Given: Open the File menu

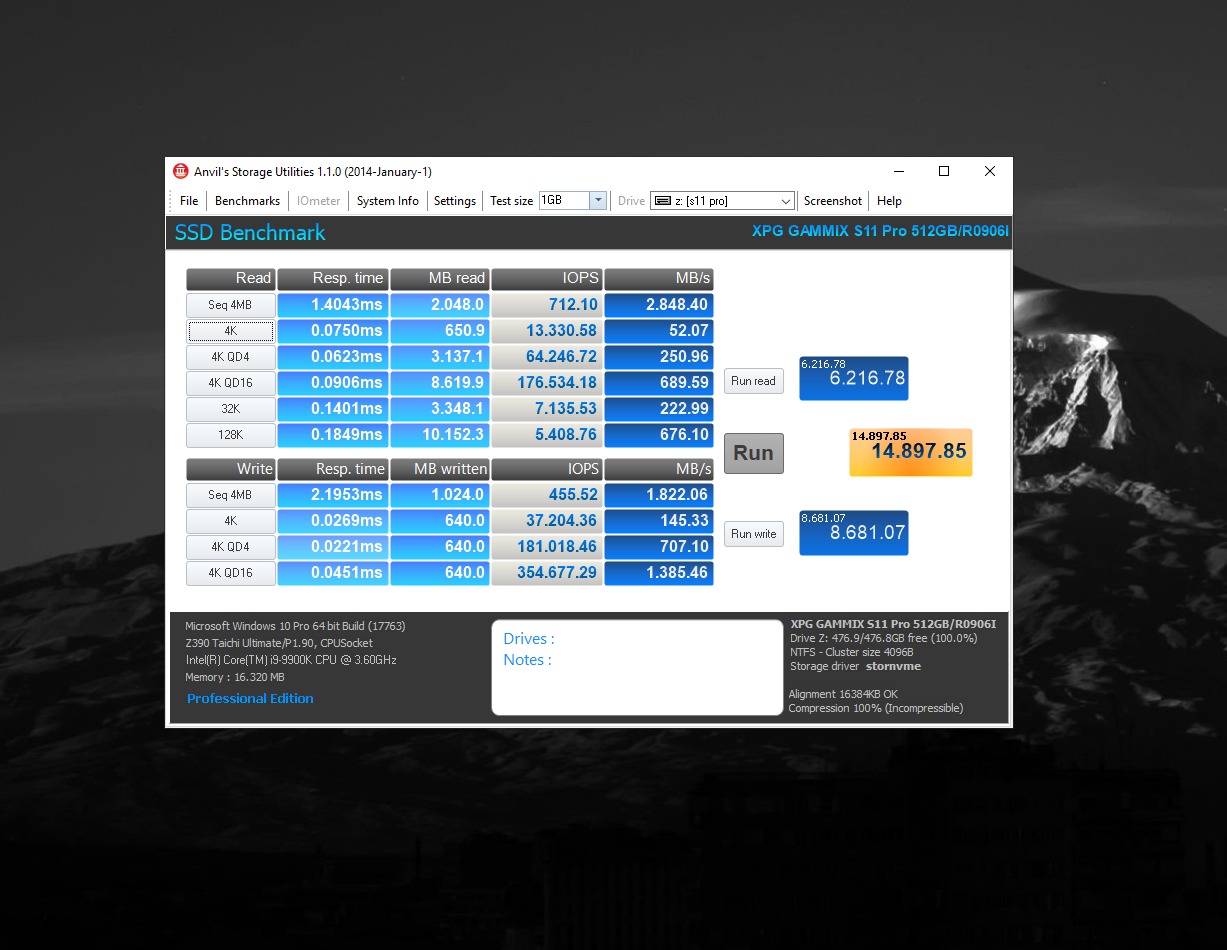Looking at the screenshot, I should click(x=189, y=201).
